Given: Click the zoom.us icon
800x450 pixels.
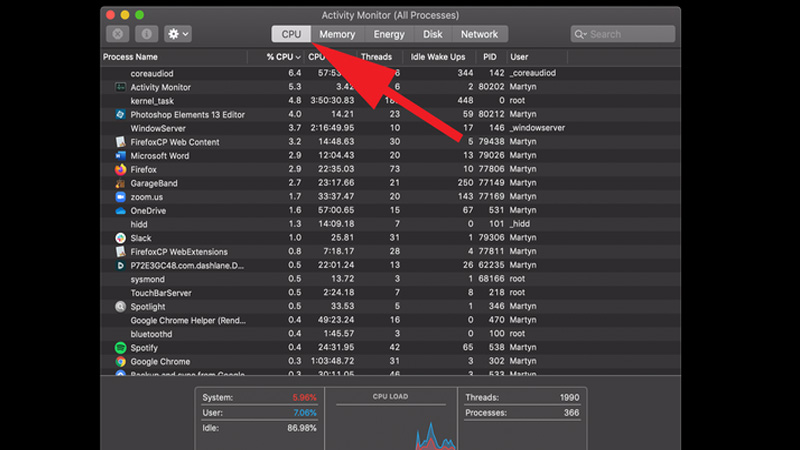Looking at the screenshot, I should pos(120,197).
